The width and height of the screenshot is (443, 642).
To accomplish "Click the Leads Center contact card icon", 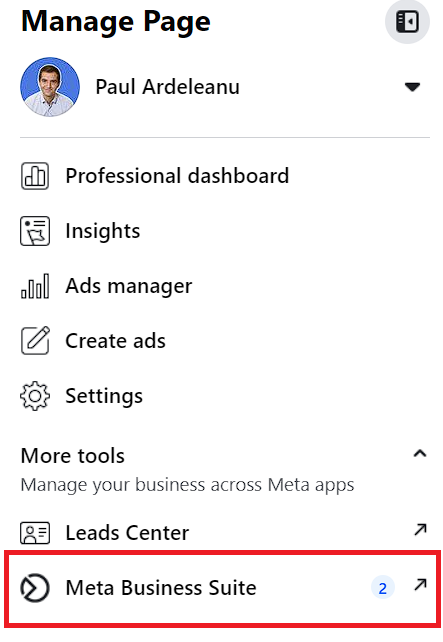I will (35, 533).
